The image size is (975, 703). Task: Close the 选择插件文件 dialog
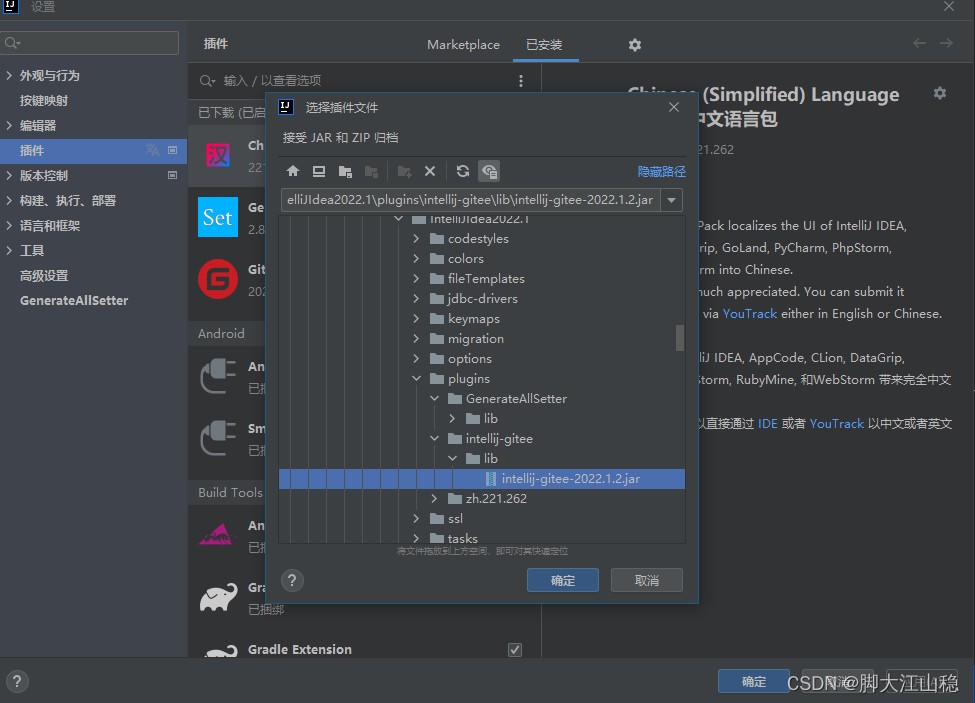[673, 108]
